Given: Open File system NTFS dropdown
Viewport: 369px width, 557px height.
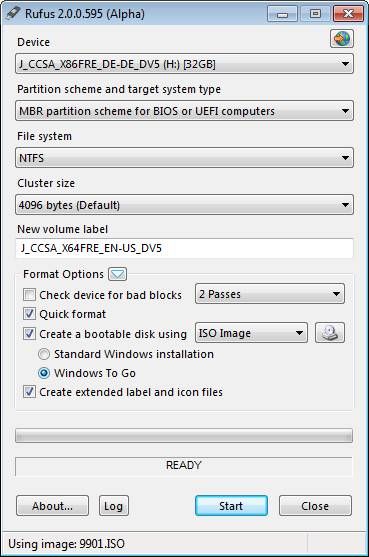Looking at the screenshot, I should (x=184, y=158).
